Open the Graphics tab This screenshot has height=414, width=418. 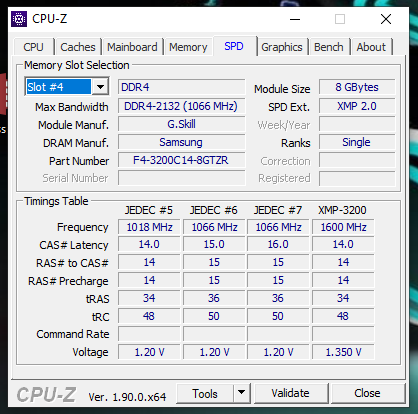(282, 47)
